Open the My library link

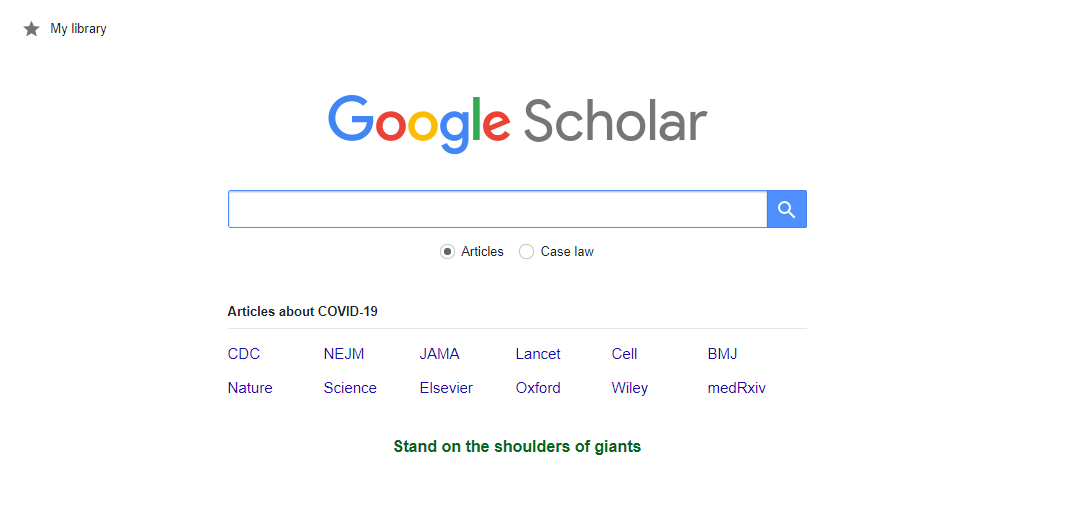tap(78, 29)
